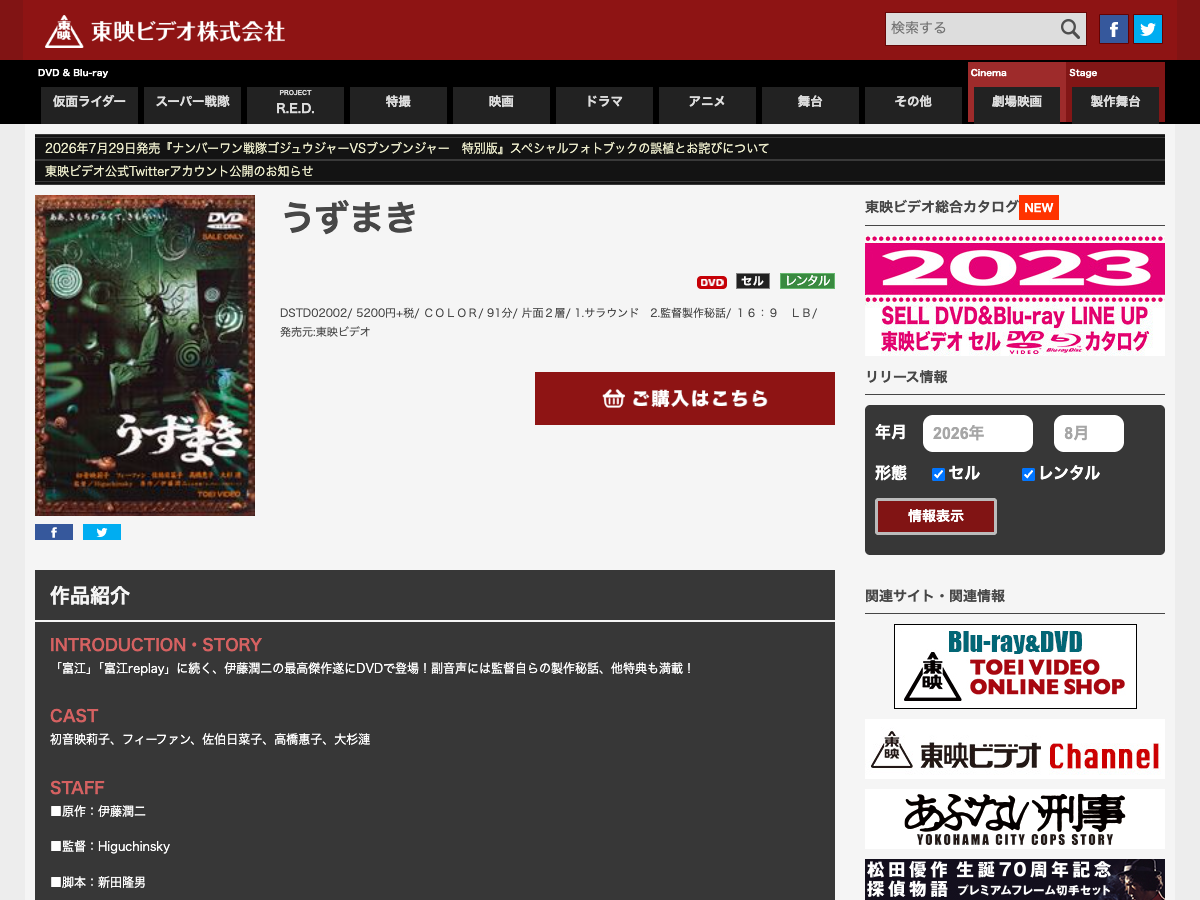Screen dimensions: 1200x900
Task: Open the Twitterアカウント公開のお知らせ notice
Action: 179,171
